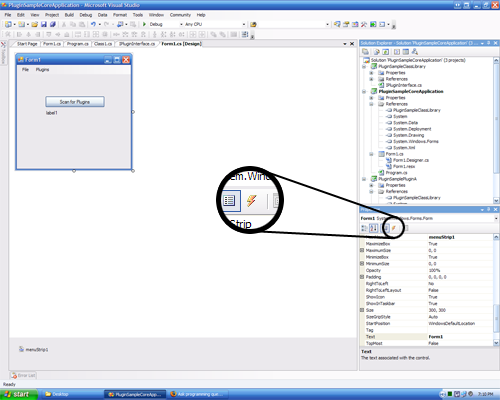Toggle Categorized view in the Properties panel
Viewport: 500px width, 400px height.
point(364,228)
